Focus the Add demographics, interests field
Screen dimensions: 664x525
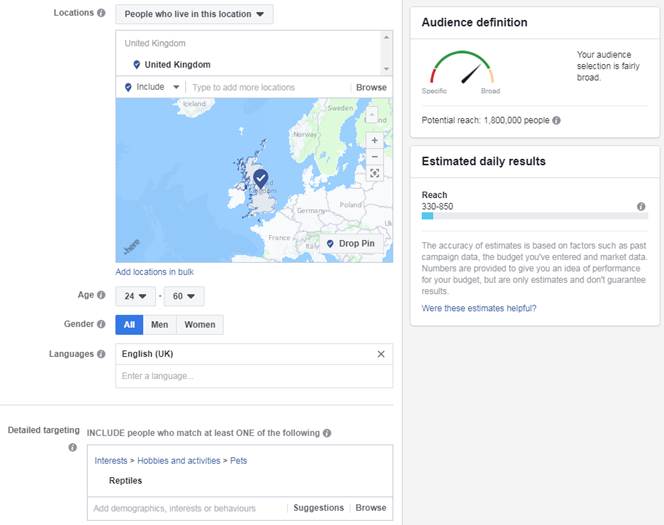point(186,508)
